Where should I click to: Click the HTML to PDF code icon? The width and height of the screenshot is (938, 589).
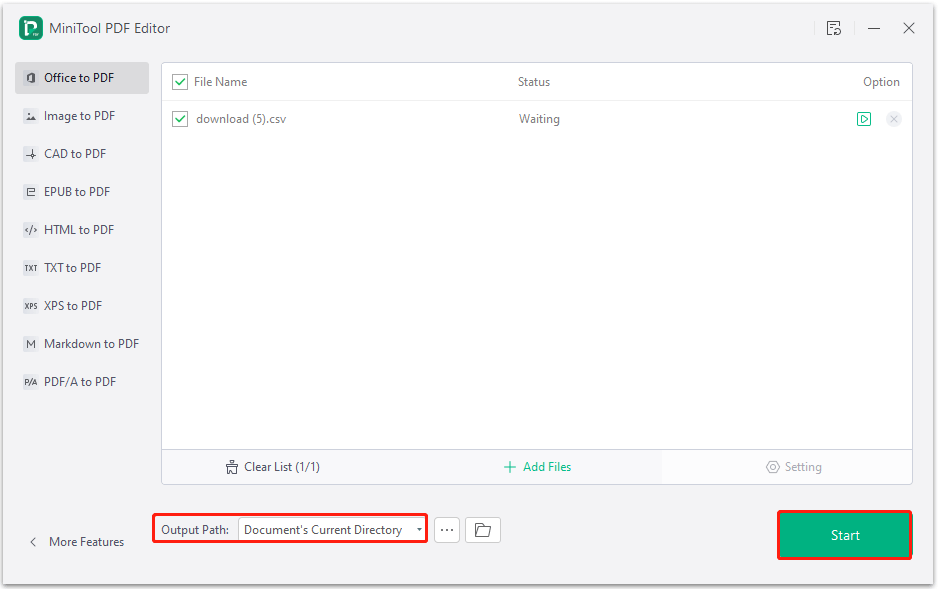[x=31, y=230]
